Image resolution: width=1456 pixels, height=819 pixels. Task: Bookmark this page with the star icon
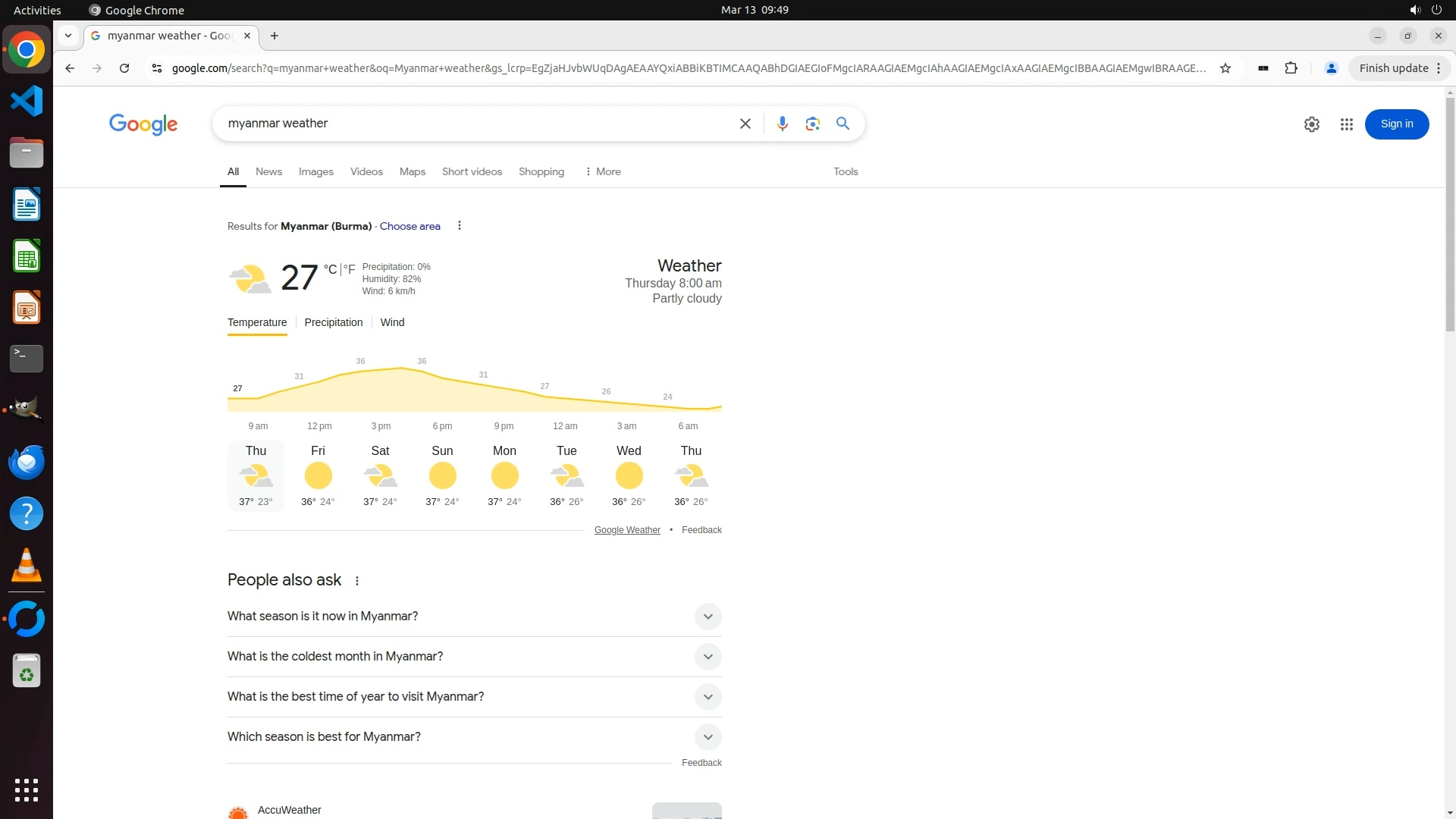[x=1225, y=68]
